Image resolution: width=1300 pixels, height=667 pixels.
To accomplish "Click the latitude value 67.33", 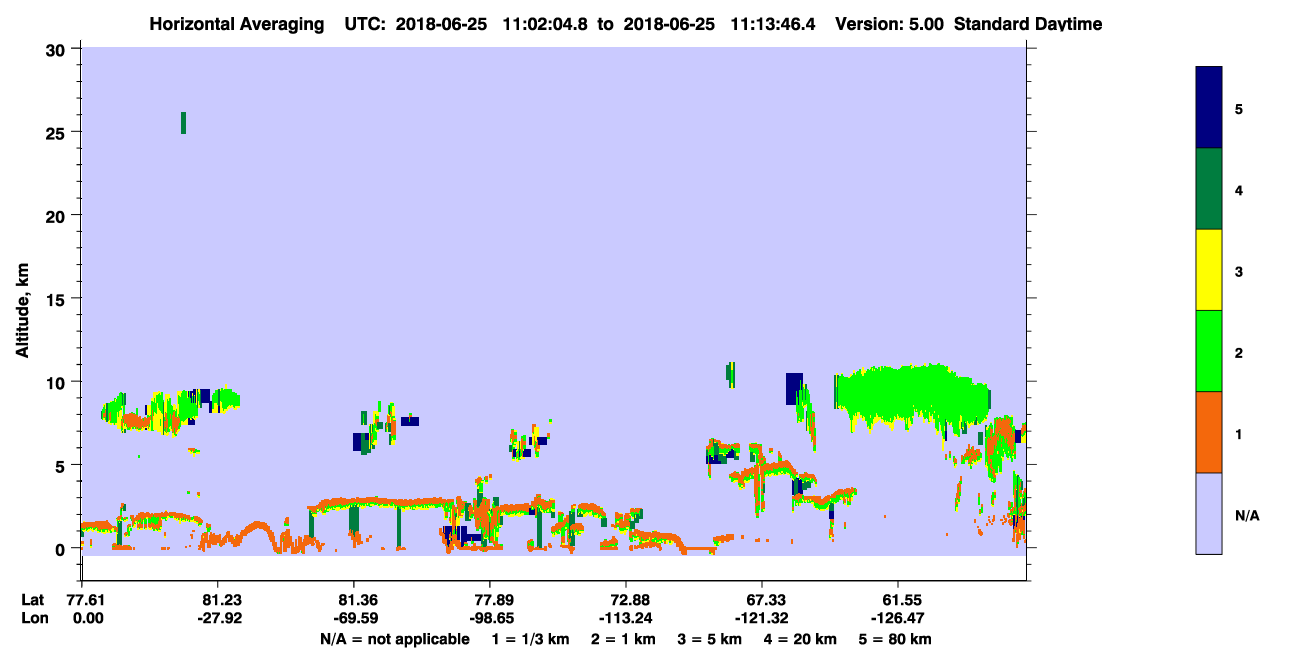I will [x=762, y=599].
